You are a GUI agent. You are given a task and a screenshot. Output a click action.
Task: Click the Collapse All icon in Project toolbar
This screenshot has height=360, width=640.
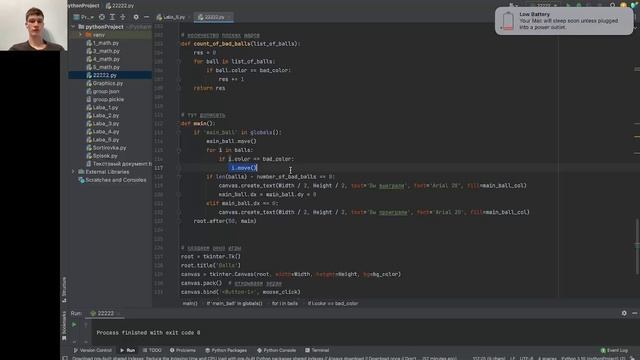point(123,17)
